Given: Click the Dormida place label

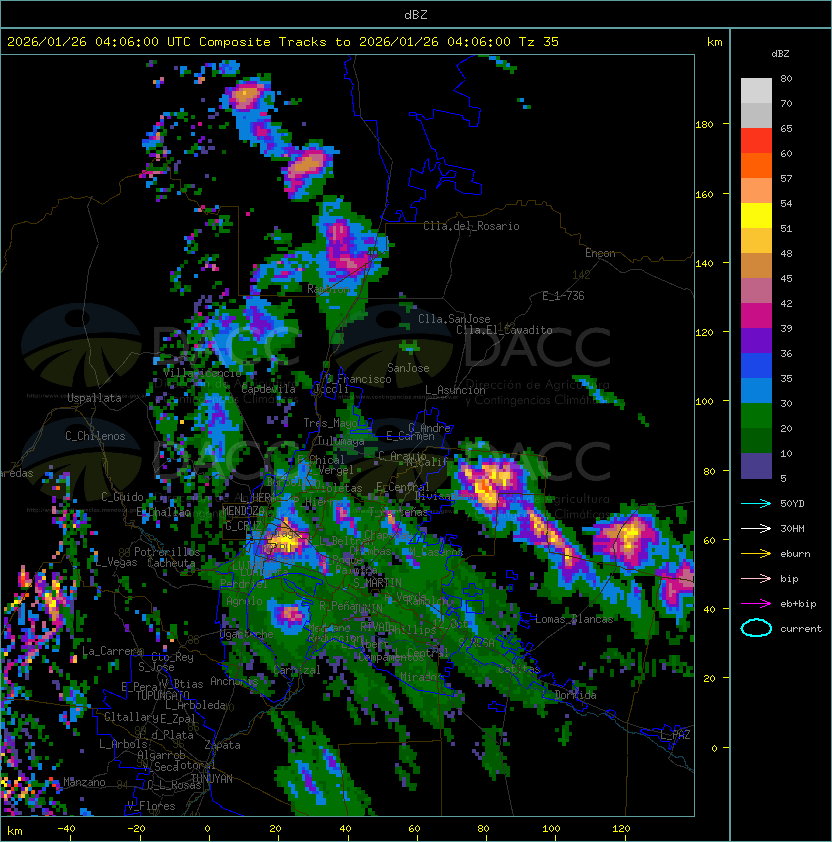Looking at the screenshot, I should click(575, 695).
